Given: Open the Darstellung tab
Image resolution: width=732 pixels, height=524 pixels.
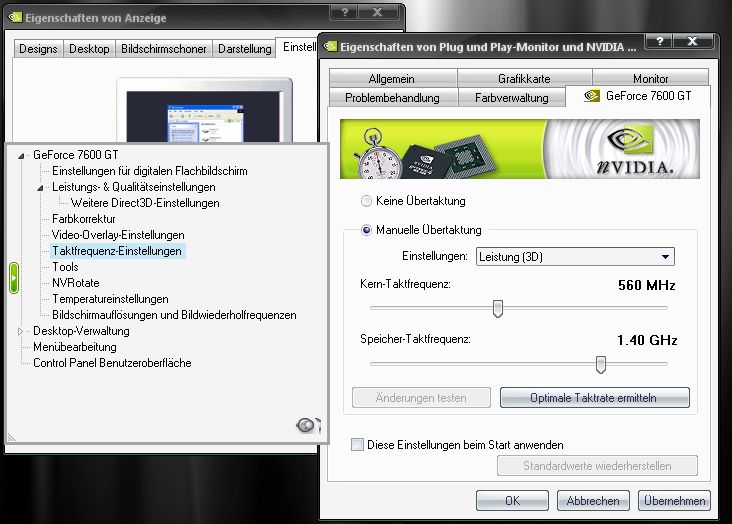Looking at the screenshot, I should click(x=245, y=49).
